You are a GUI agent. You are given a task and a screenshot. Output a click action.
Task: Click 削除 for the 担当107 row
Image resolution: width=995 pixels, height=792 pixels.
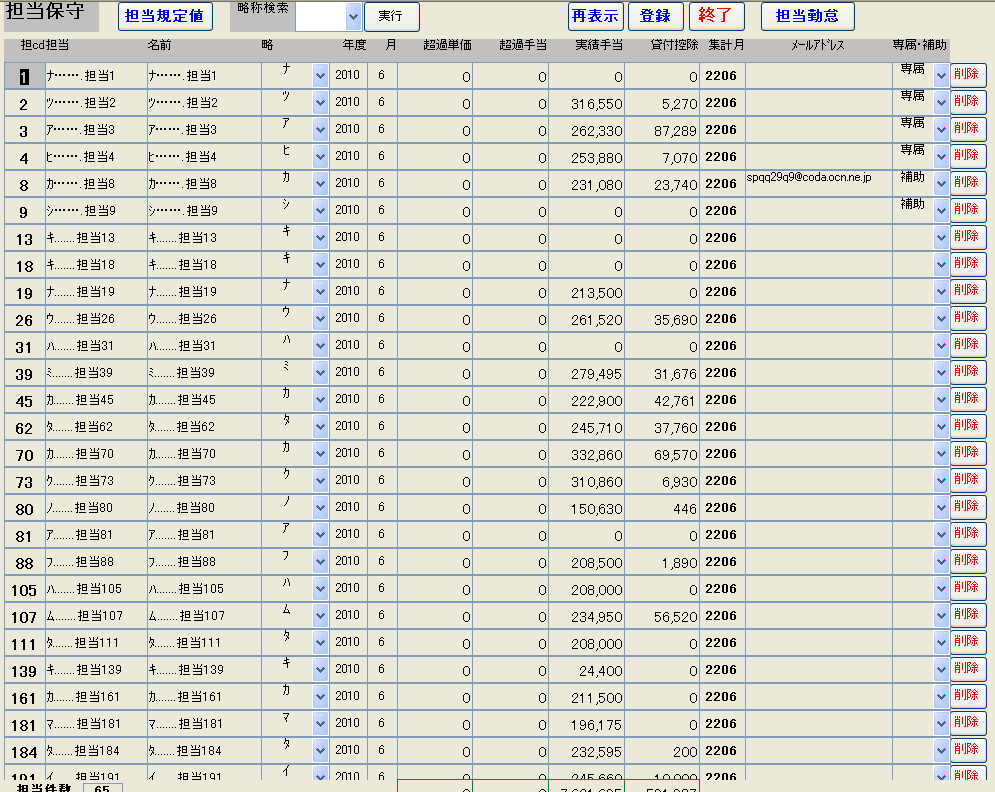tap(967, 615)
